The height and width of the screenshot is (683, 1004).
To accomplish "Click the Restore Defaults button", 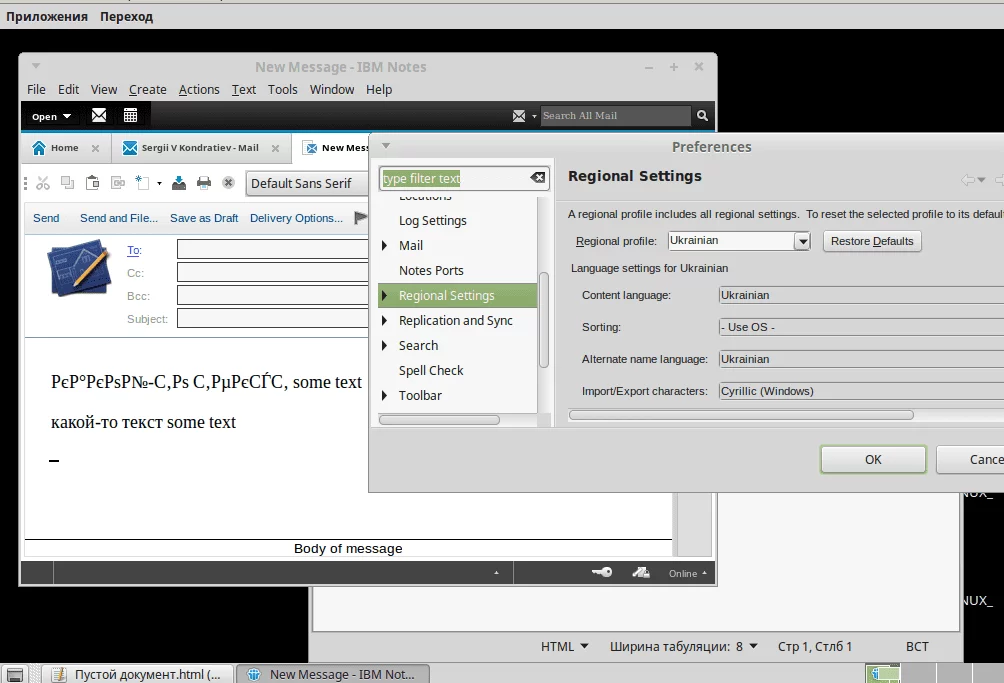I will [871, 241].
